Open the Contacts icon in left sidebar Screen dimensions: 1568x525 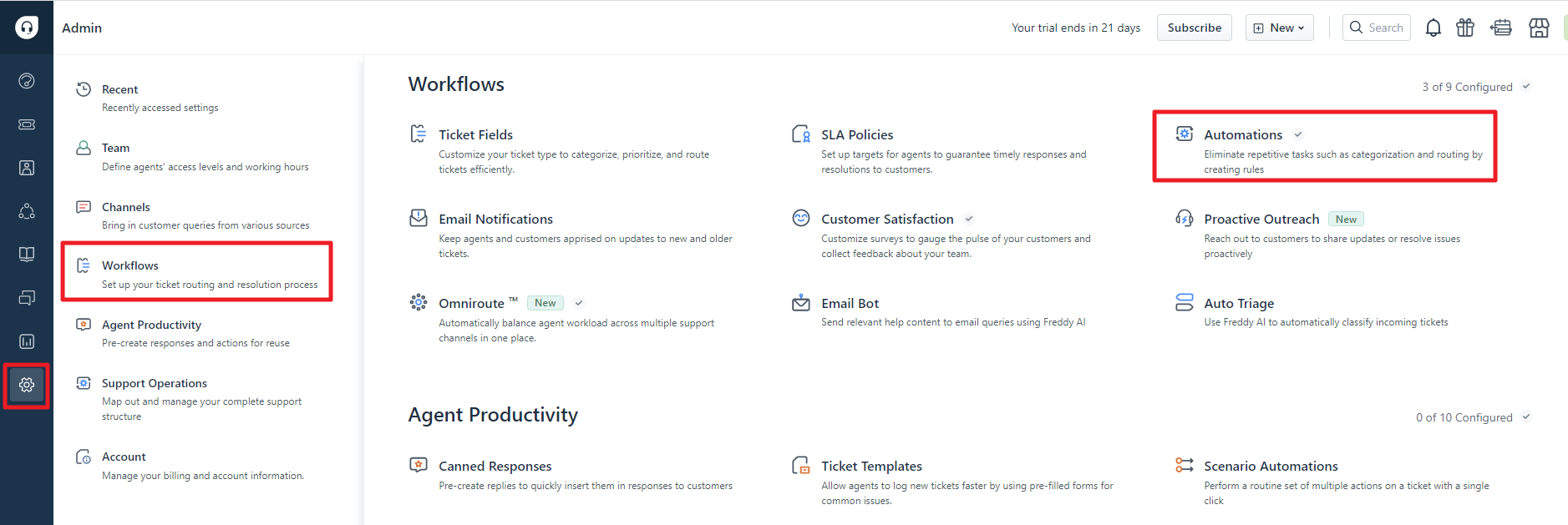[x=27, y=168]
